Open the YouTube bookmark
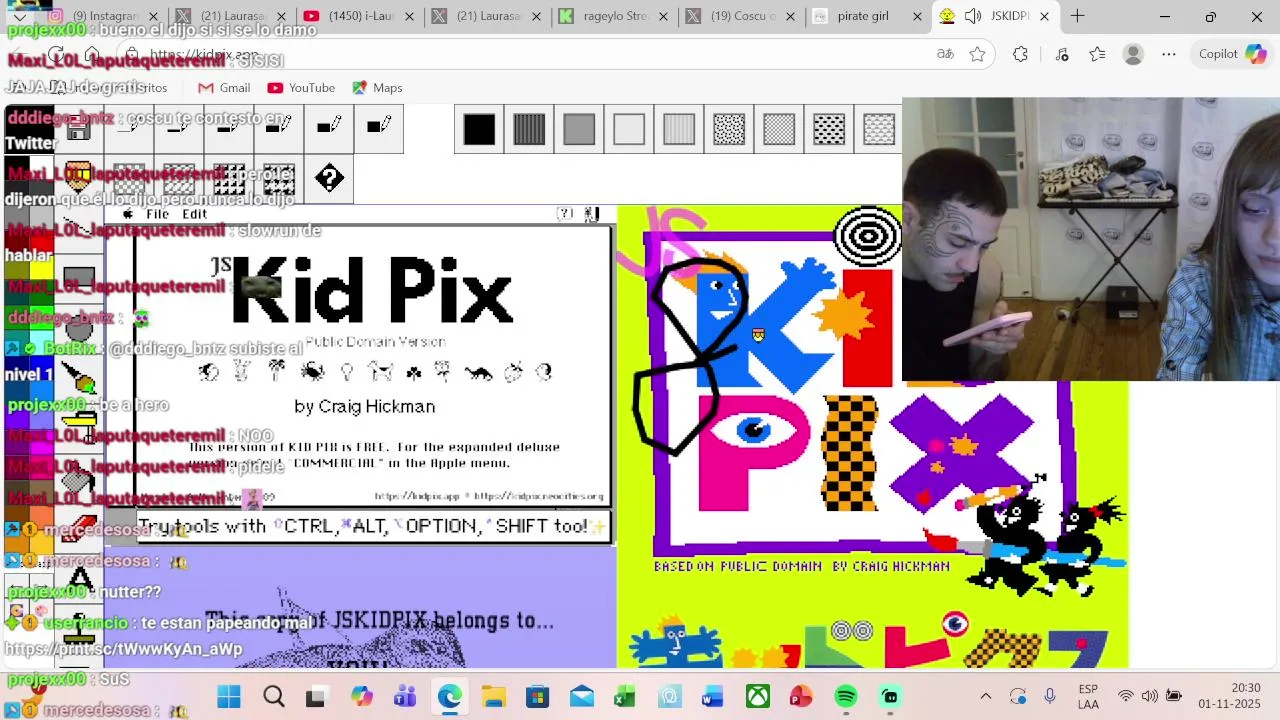Image resolution: width=1280 pixels, height=720 pixels. 301,88
